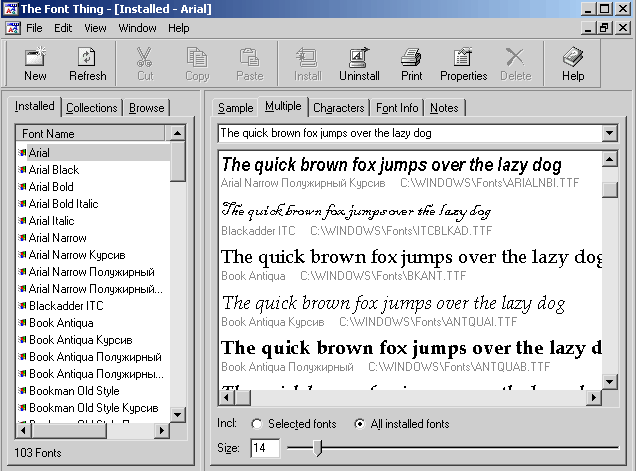
Task: Select the 'Selected fonts' radio button
Action: coord(256,424)
